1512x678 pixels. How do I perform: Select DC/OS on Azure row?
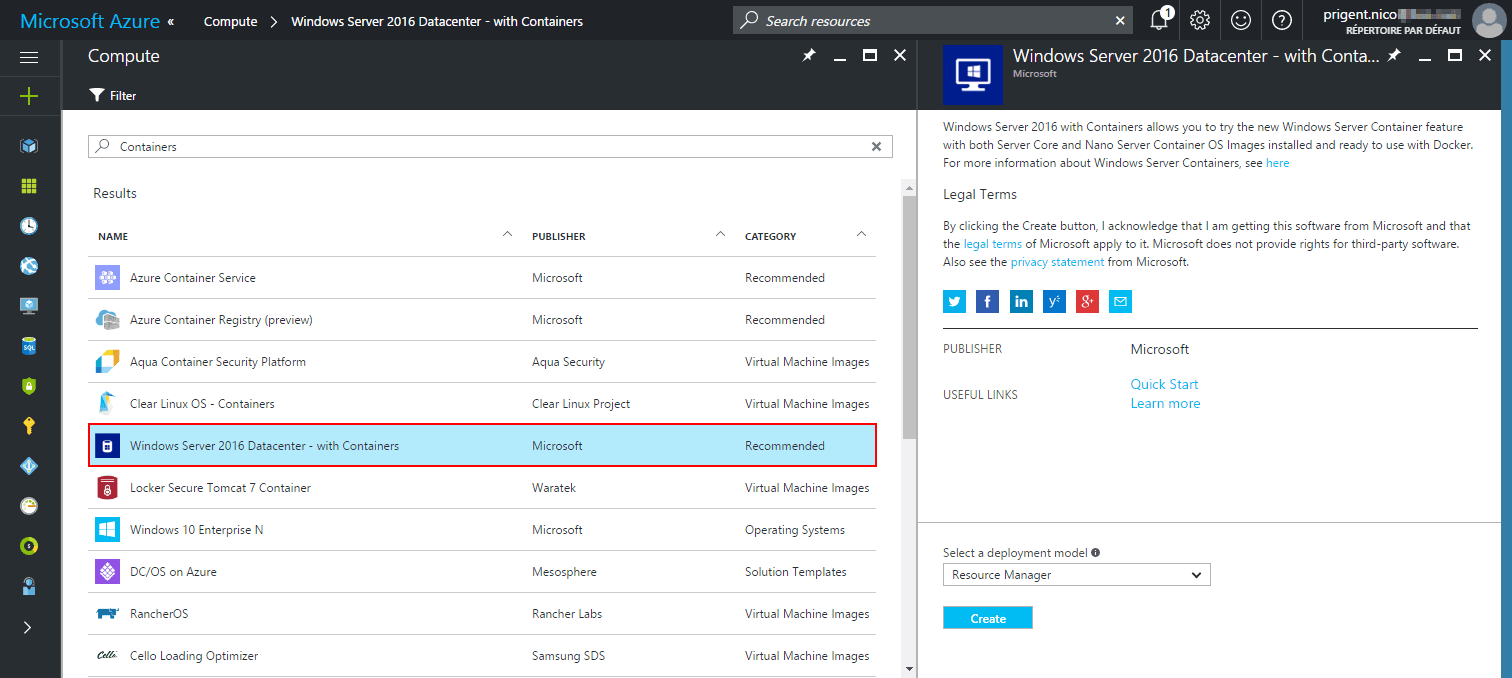click(x=482, y=571)
